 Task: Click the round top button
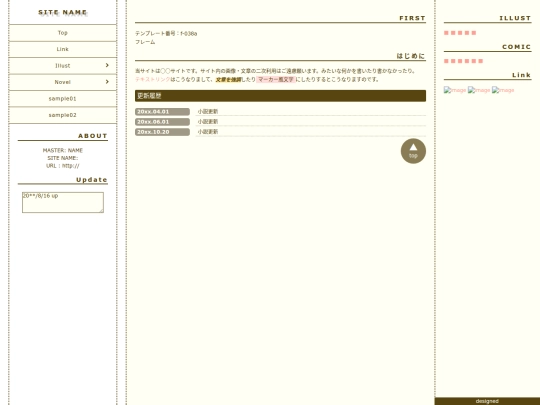(413, 151)
